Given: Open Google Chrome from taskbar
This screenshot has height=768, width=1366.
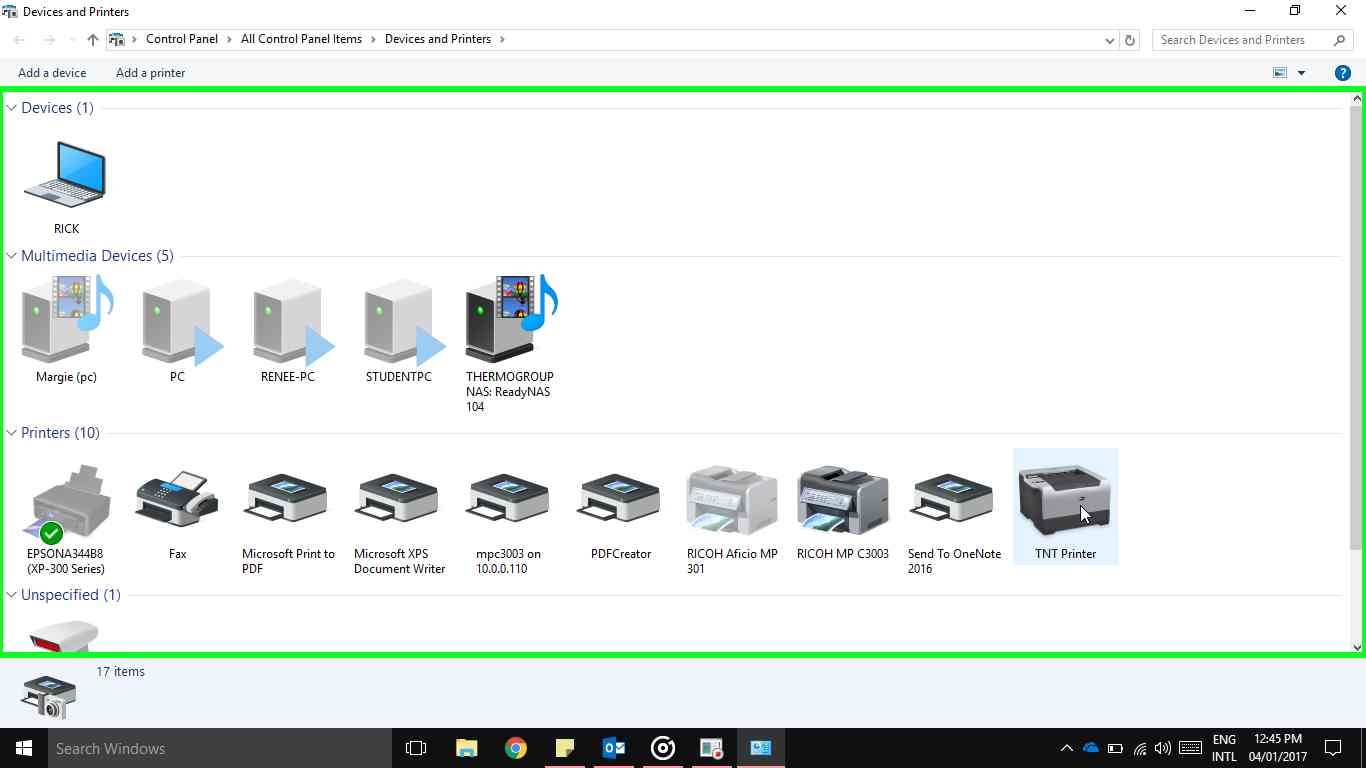Looking at the screenshot, I should point(516,748).
